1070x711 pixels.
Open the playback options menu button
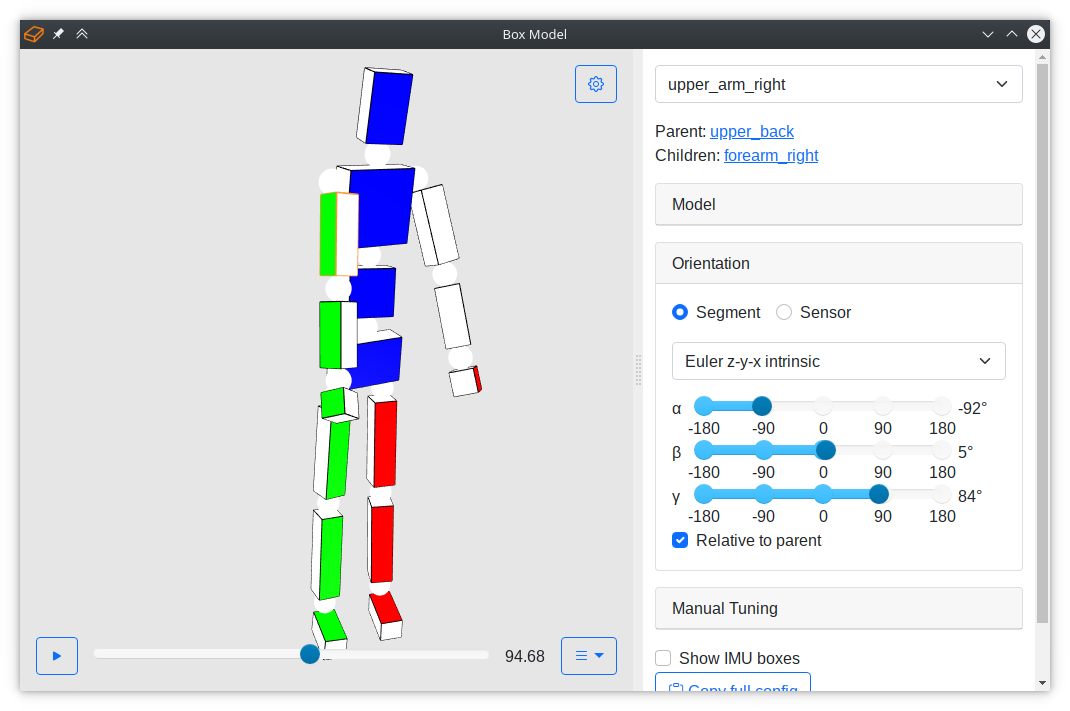[x=589, y=656]
